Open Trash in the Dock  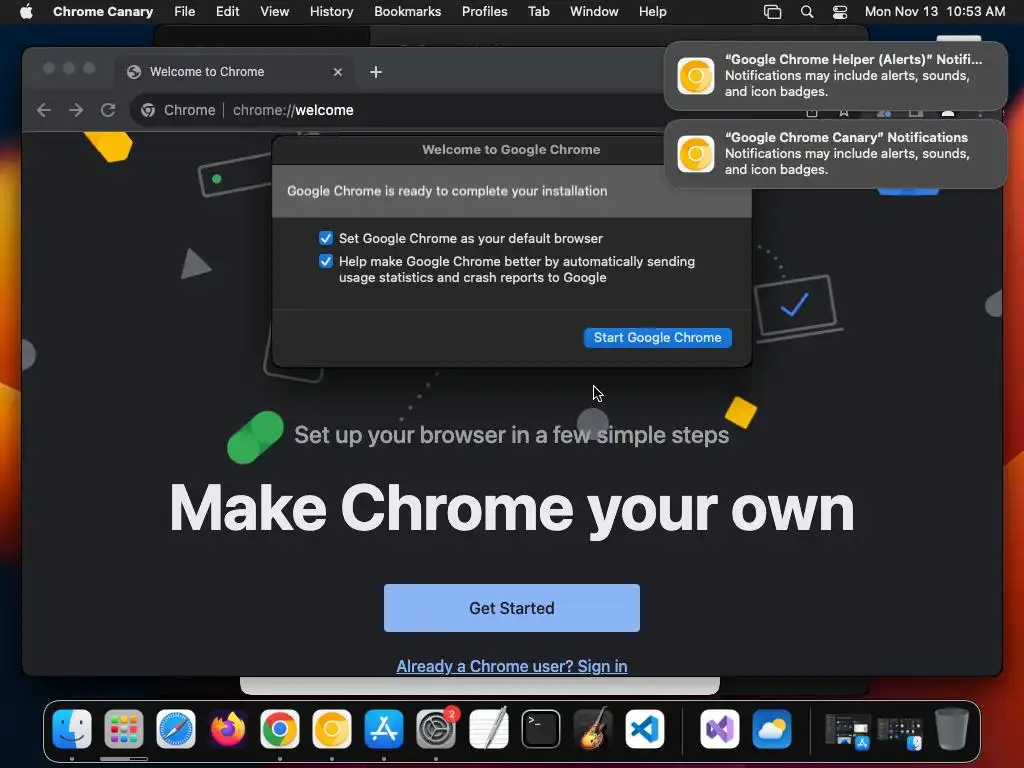point(952,729)
